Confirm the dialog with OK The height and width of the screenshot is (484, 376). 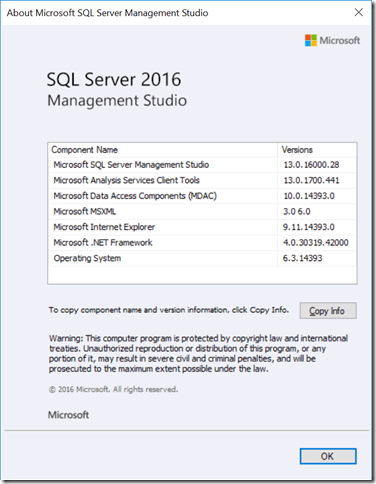click(328, 456)
